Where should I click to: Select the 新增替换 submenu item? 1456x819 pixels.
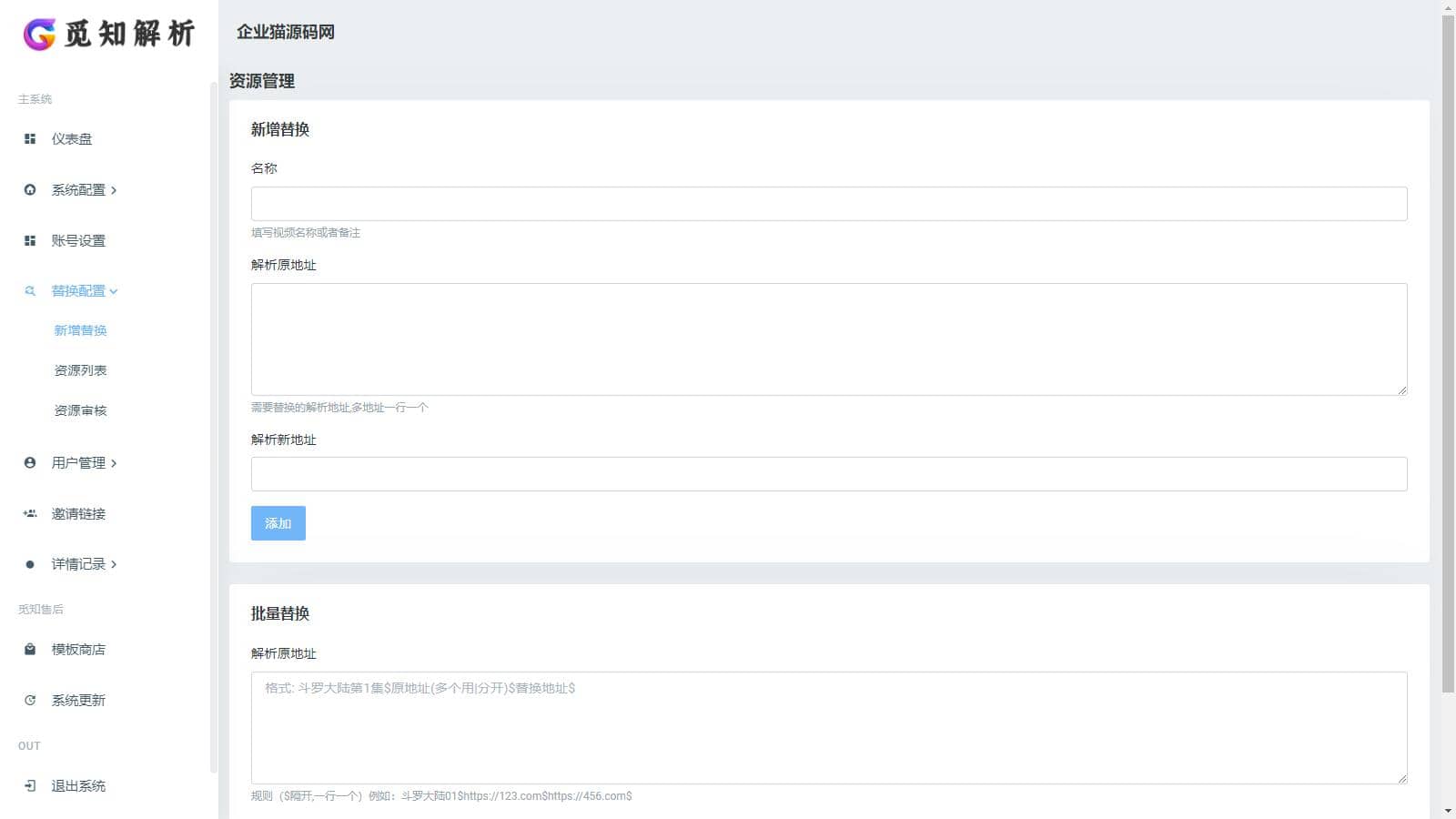click(80, 330)
